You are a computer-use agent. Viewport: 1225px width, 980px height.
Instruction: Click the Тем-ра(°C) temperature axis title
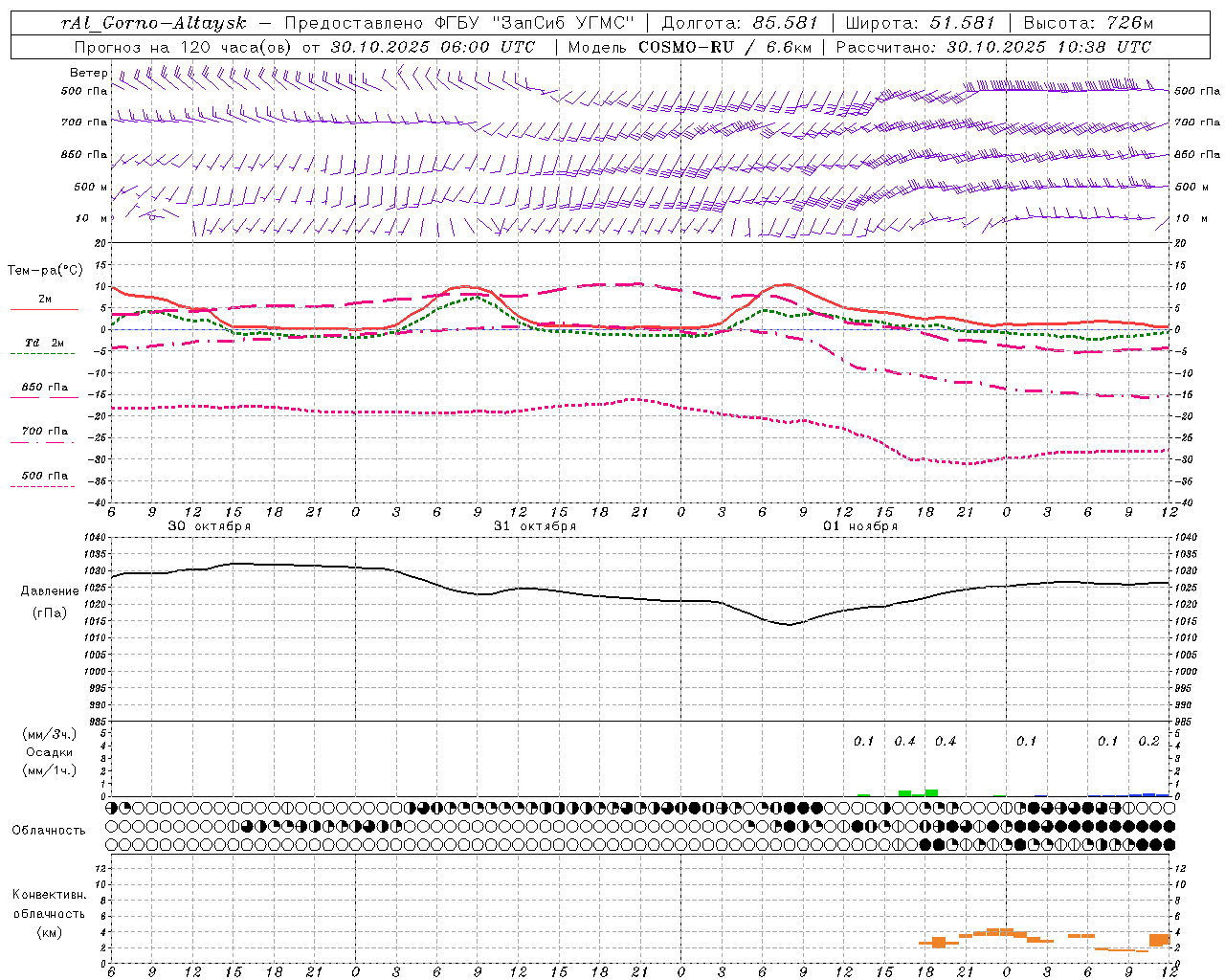pyautogui.click(x=45, y=271)
